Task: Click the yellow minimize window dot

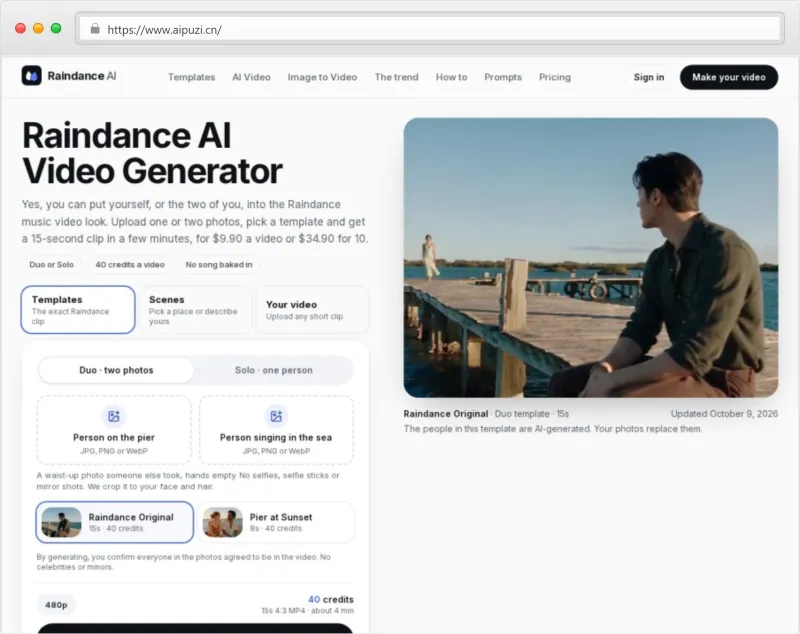Action: [38, 29]
